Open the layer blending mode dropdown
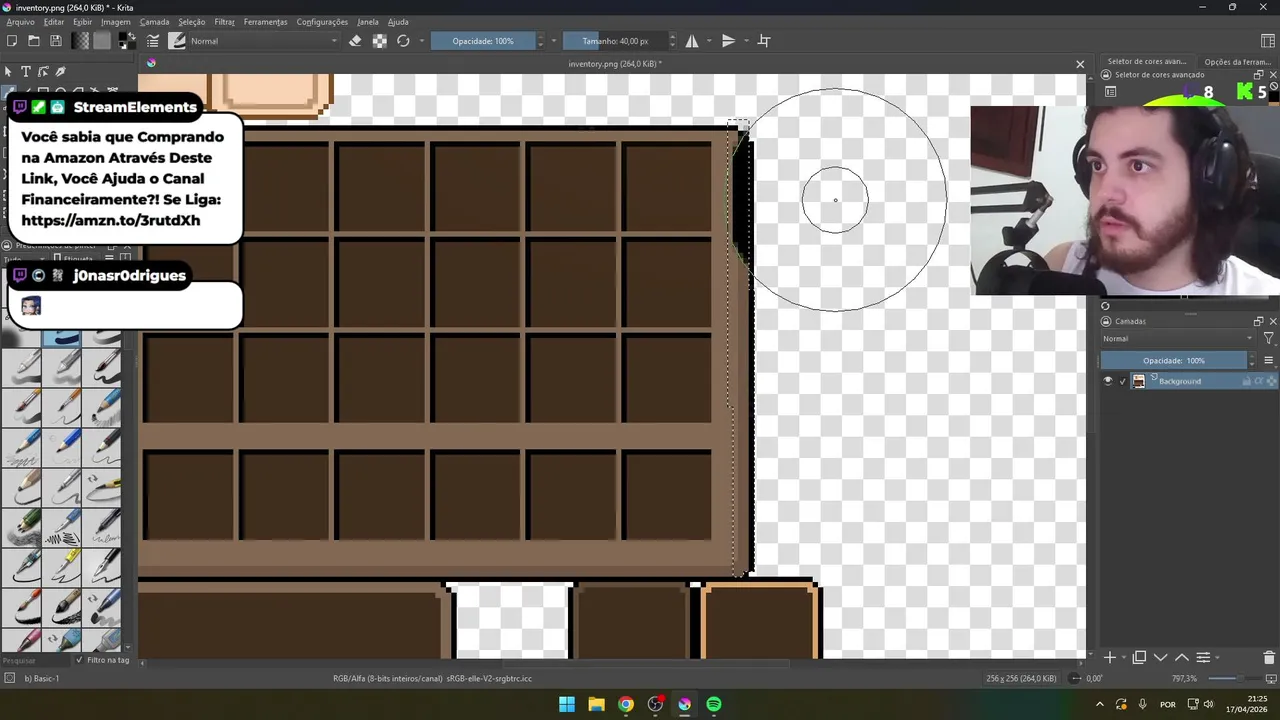The image size is (1280, 720). click(x=1178, y=338)
